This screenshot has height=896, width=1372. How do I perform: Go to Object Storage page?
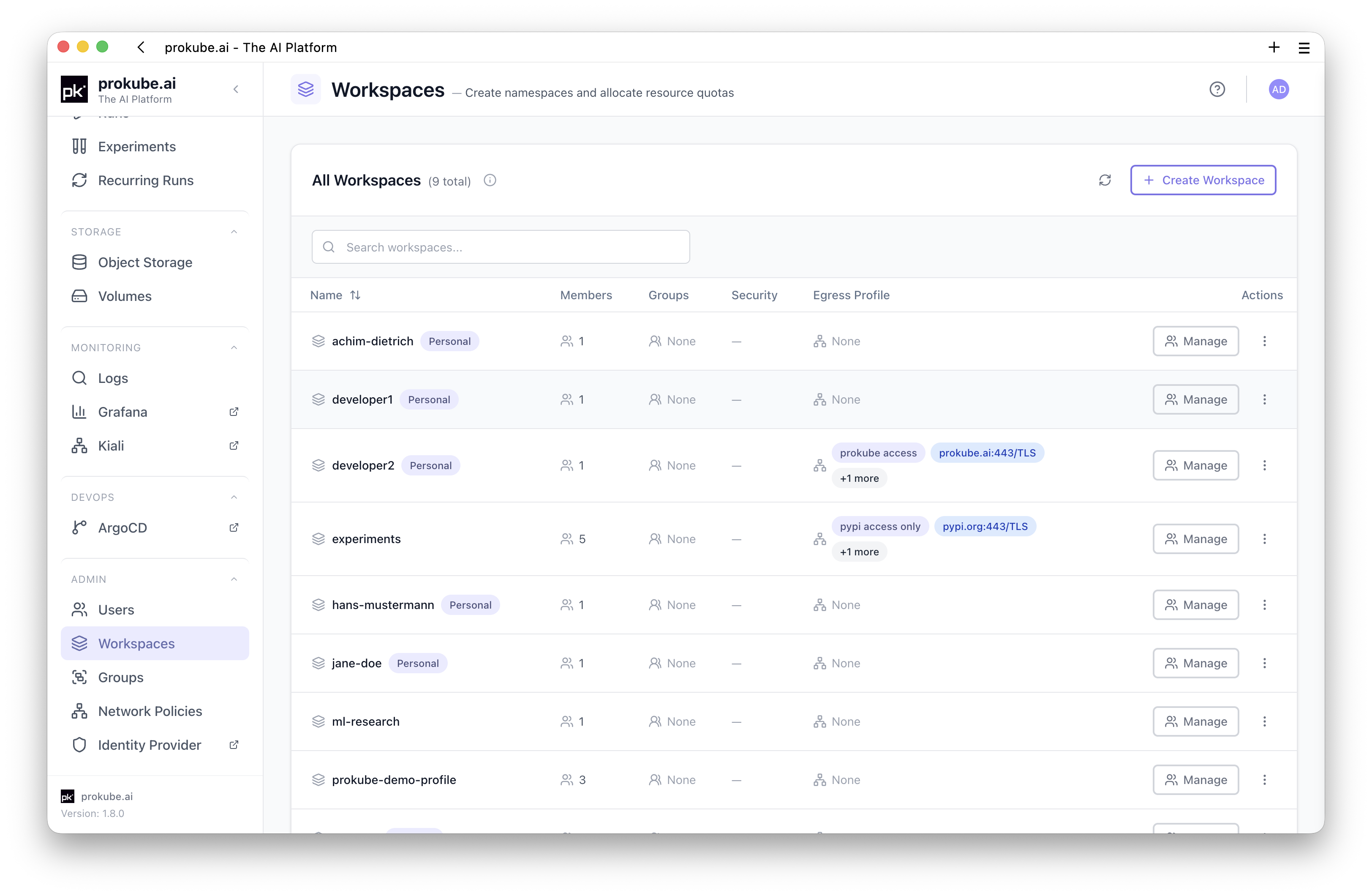155,262
